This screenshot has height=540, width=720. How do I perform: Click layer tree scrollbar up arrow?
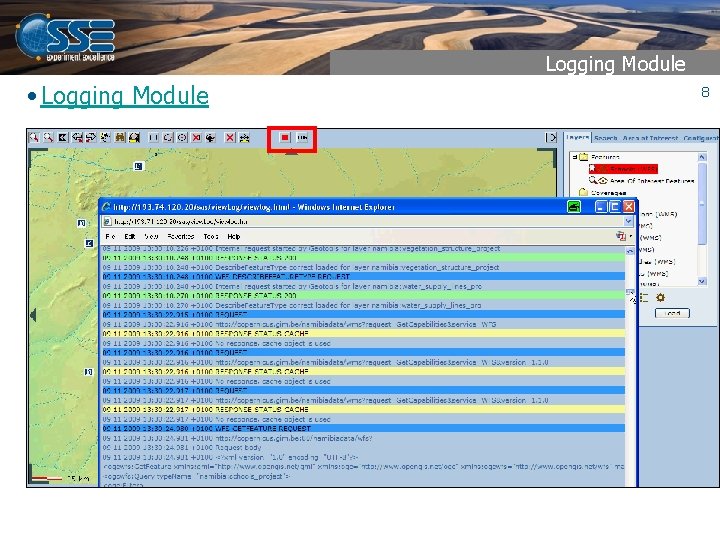click(x=702, y=157)
